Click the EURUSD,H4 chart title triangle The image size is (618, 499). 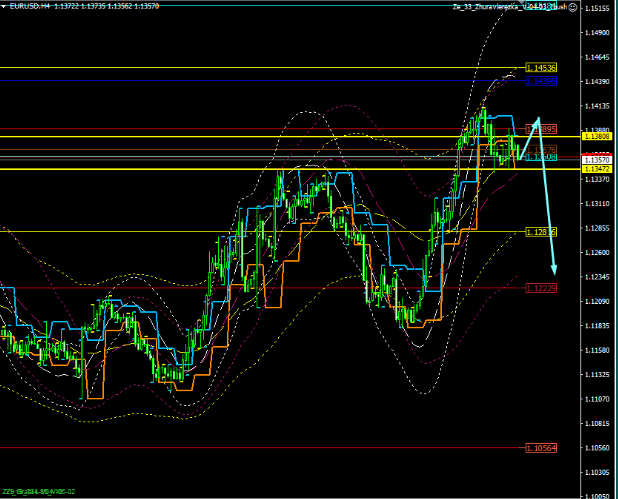[5, 7]
